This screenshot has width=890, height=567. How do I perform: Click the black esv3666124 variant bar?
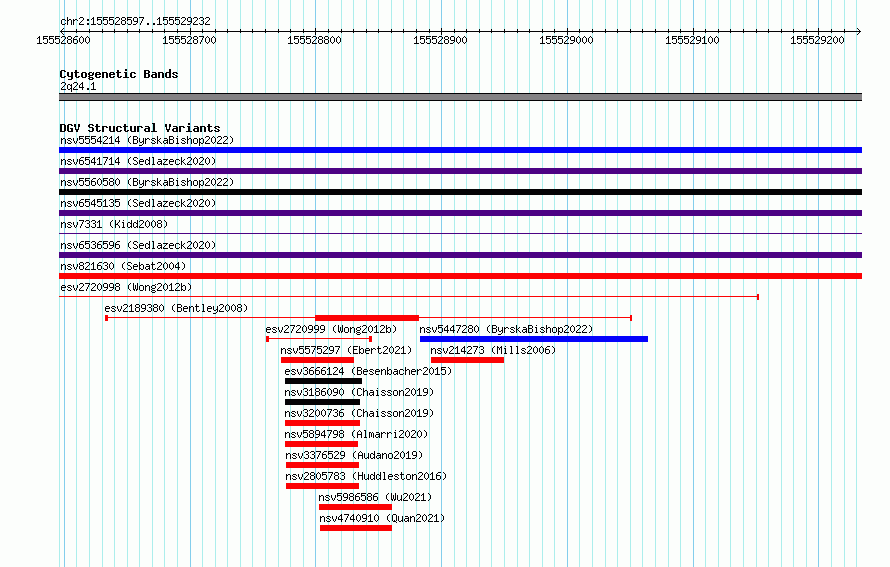click(x=324, y=381)
